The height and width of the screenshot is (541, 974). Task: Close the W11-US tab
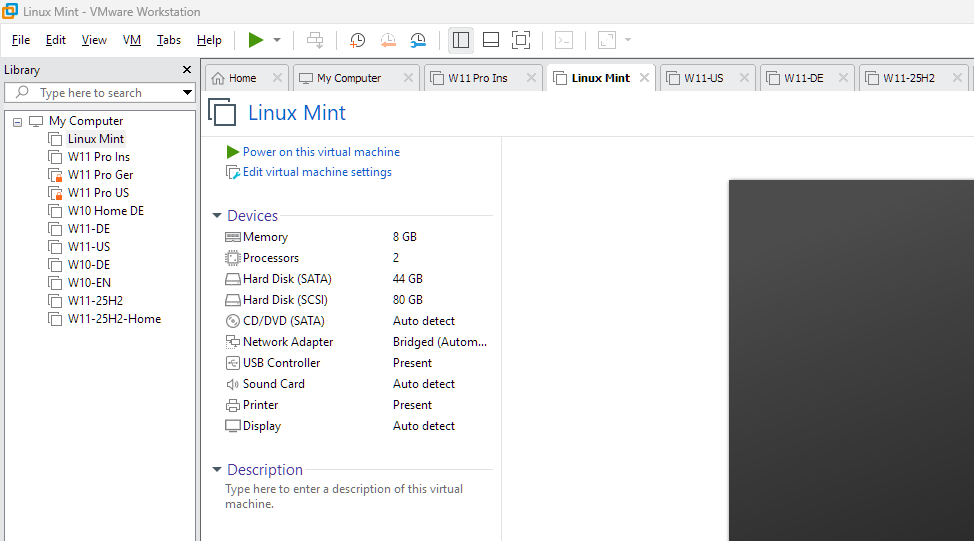744,78
